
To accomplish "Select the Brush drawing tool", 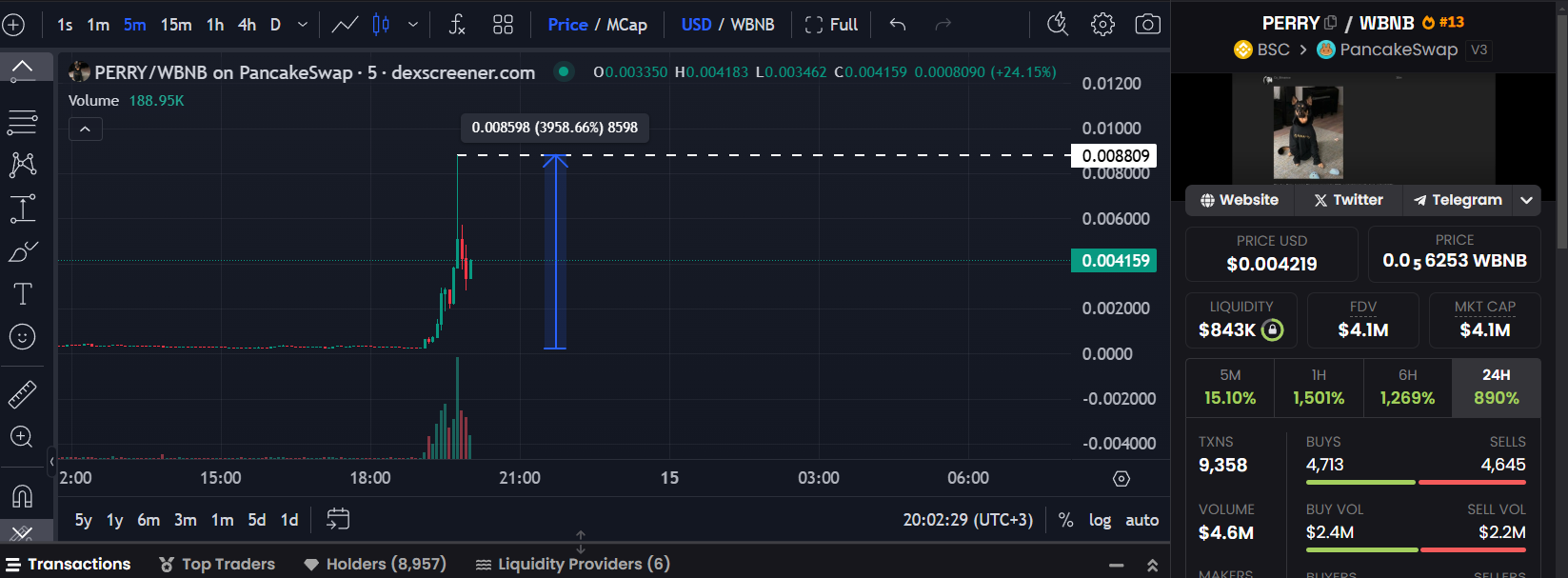I will 22,251.
